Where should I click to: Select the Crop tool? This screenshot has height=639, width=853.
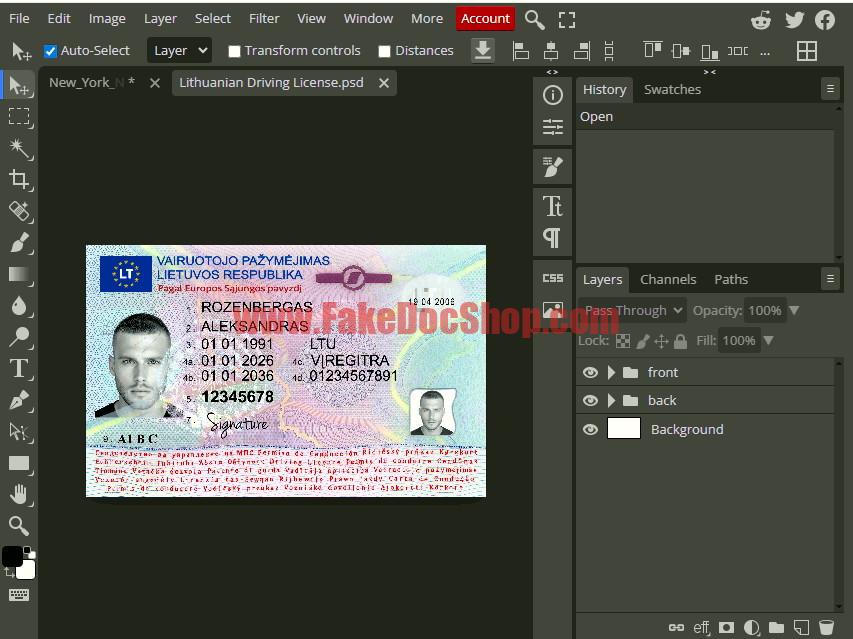pyautogui.click(x=18, y=179)
